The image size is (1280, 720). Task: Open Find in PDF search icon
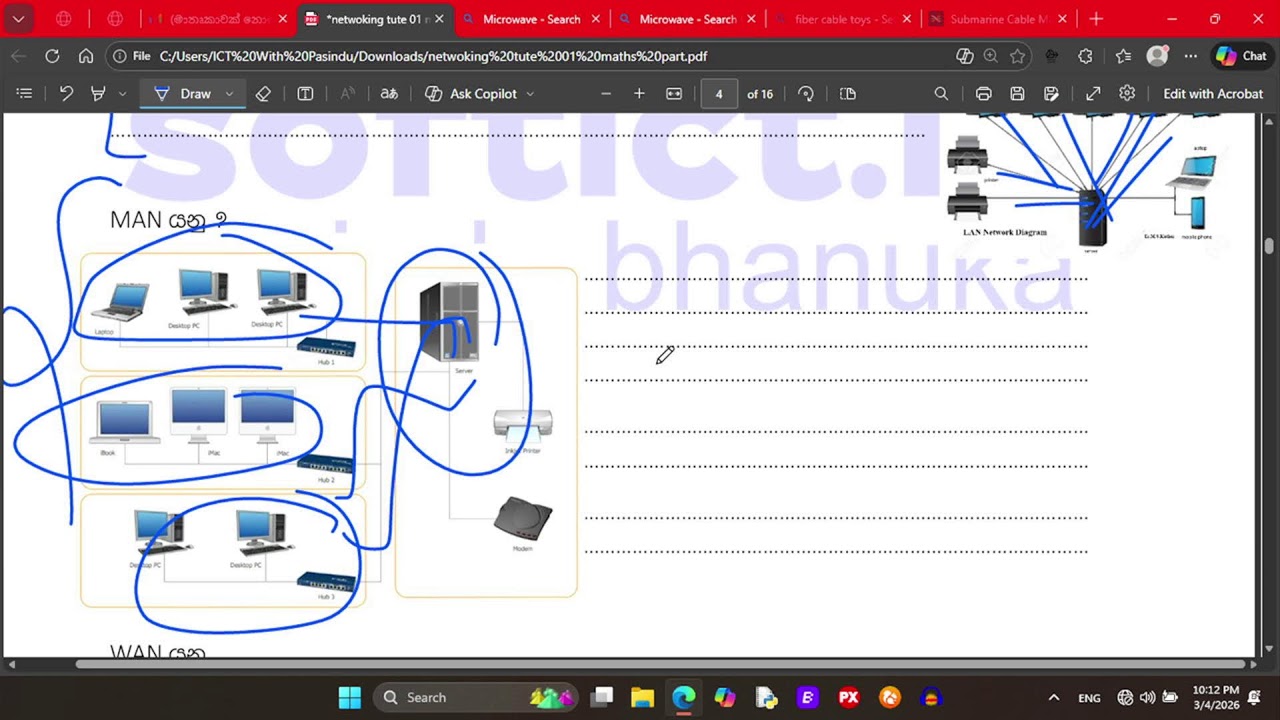pos(941,93)
